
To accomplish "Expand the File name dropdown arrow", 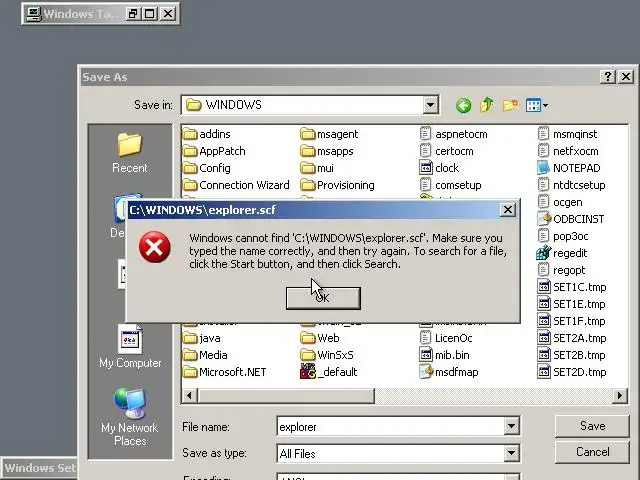I will pyautogui.click(x=511, y=427).
